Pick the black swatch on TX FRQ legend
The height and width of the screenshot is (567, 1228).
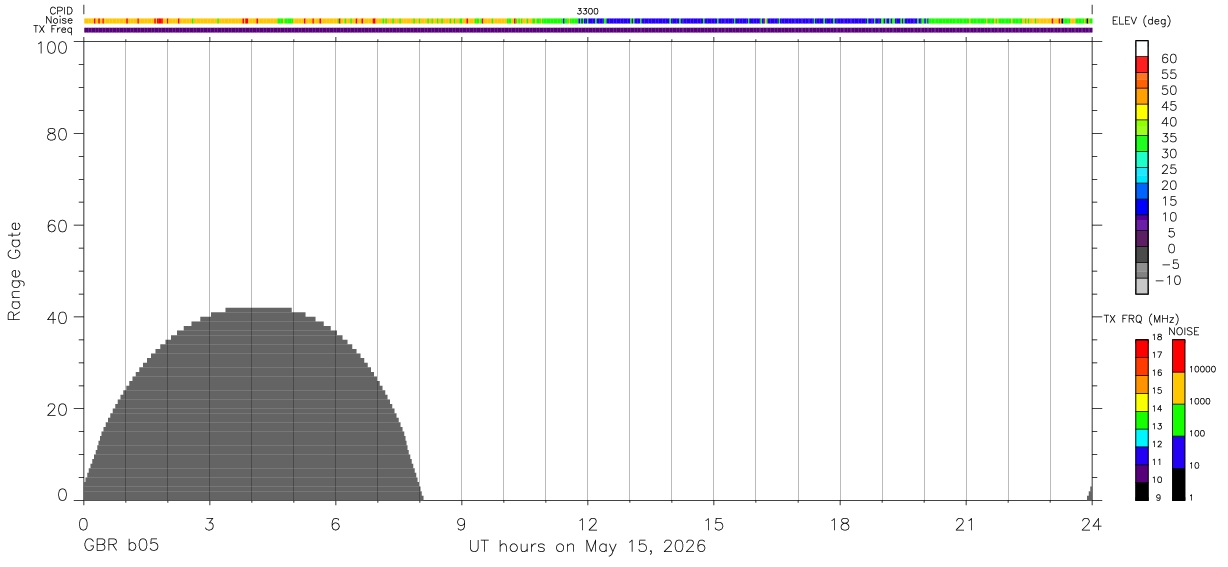click(x=1142, y=491)
